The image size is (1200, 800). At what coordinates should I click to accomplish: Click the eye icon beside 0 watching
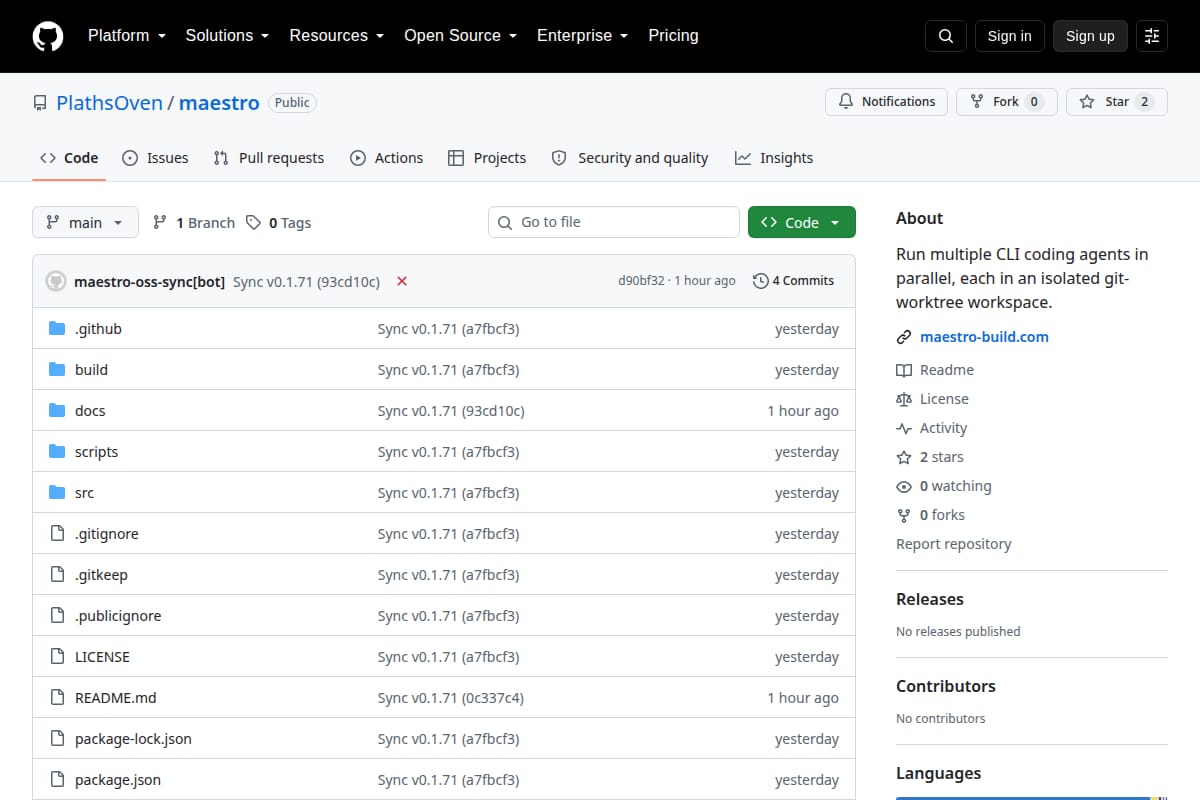904,486
